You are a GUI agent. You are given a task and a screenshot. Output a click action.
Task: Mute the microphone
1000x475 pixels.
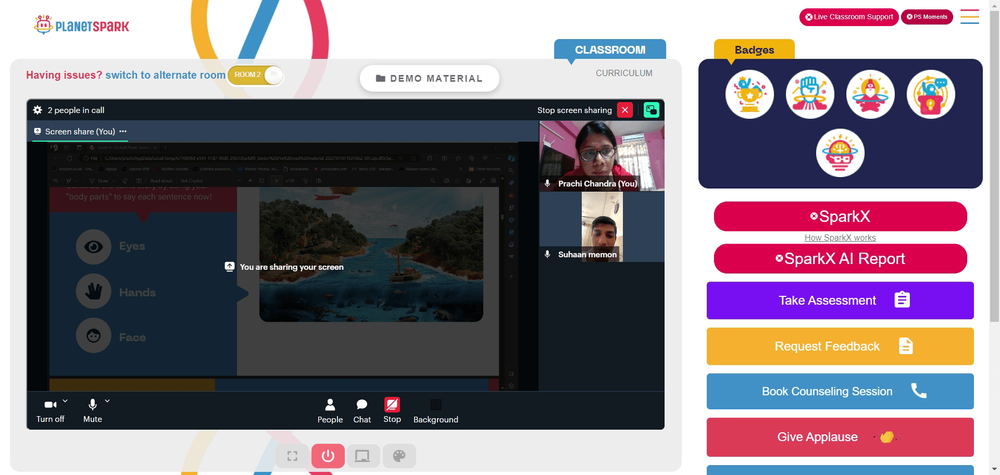[92, 411]
